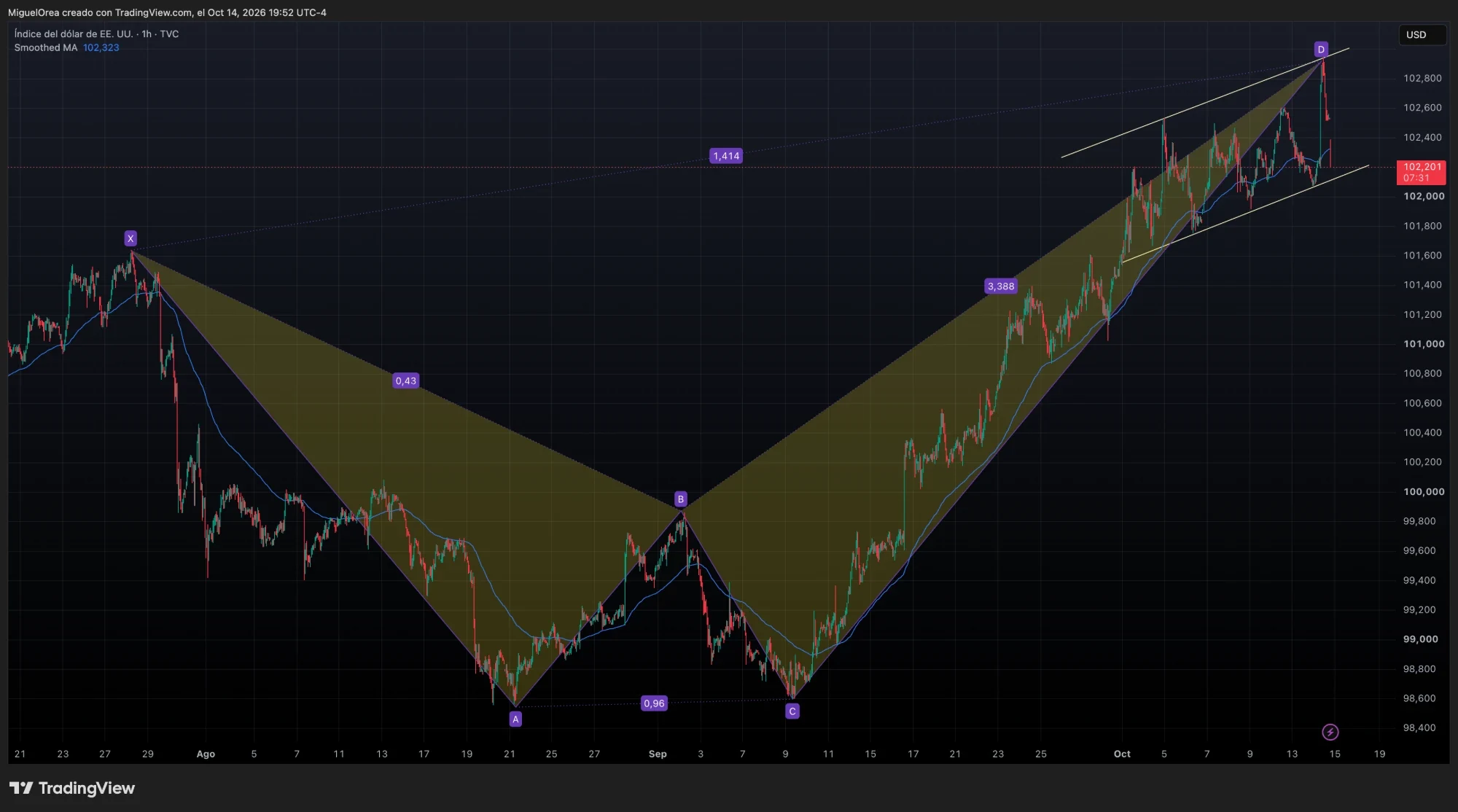Select the harmonic pattern point X label
Viewport: 1458px width, 812px height.
[x=130, y=238]
